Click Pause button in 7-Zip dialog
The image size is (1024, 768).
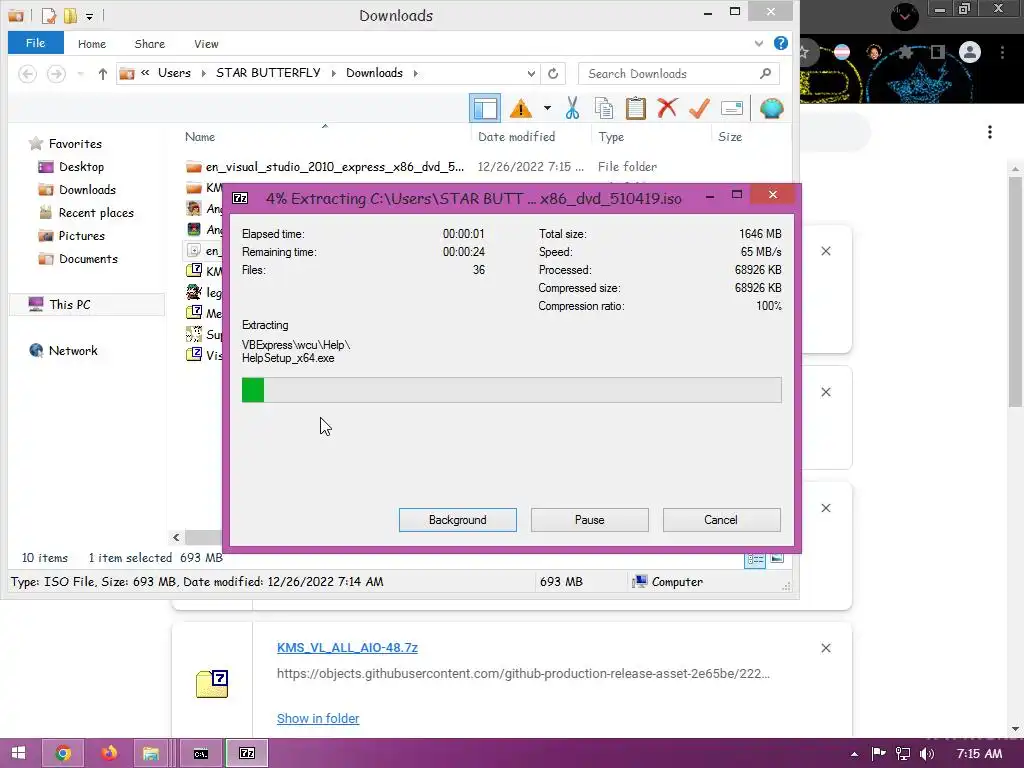pyautogui.click(x=590, y=520)
